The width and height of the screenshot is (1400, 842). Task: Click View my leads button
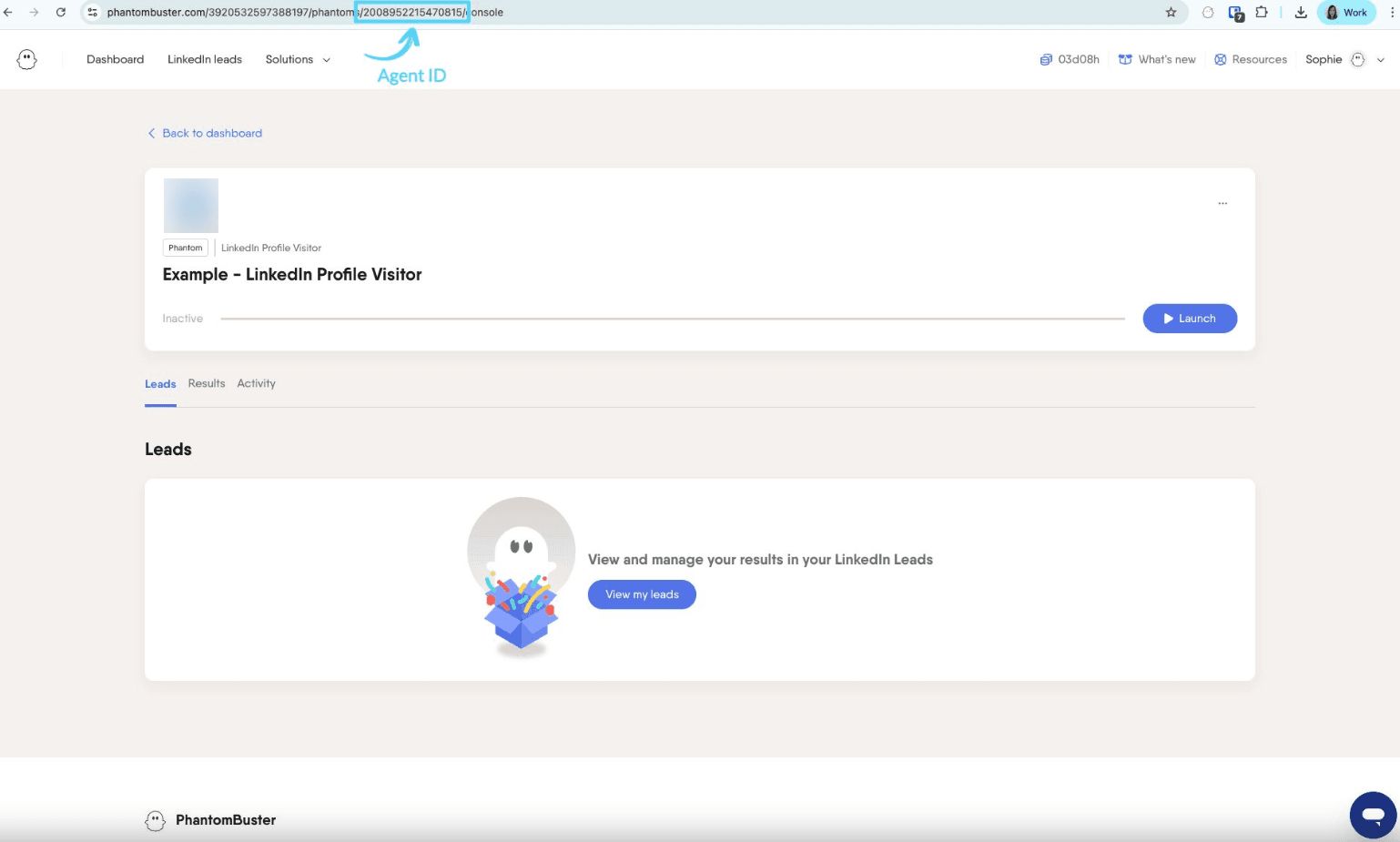pyautogui.click(x=642, y=594)
